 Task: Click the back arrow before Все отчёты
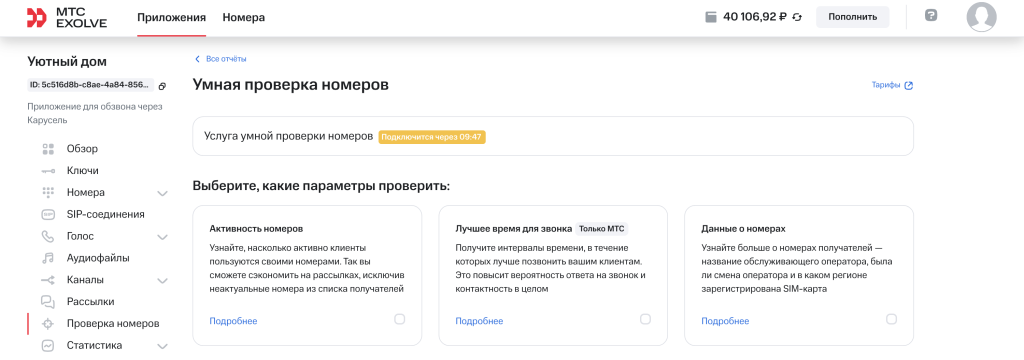pyautogui.click(x=197, y=59)
